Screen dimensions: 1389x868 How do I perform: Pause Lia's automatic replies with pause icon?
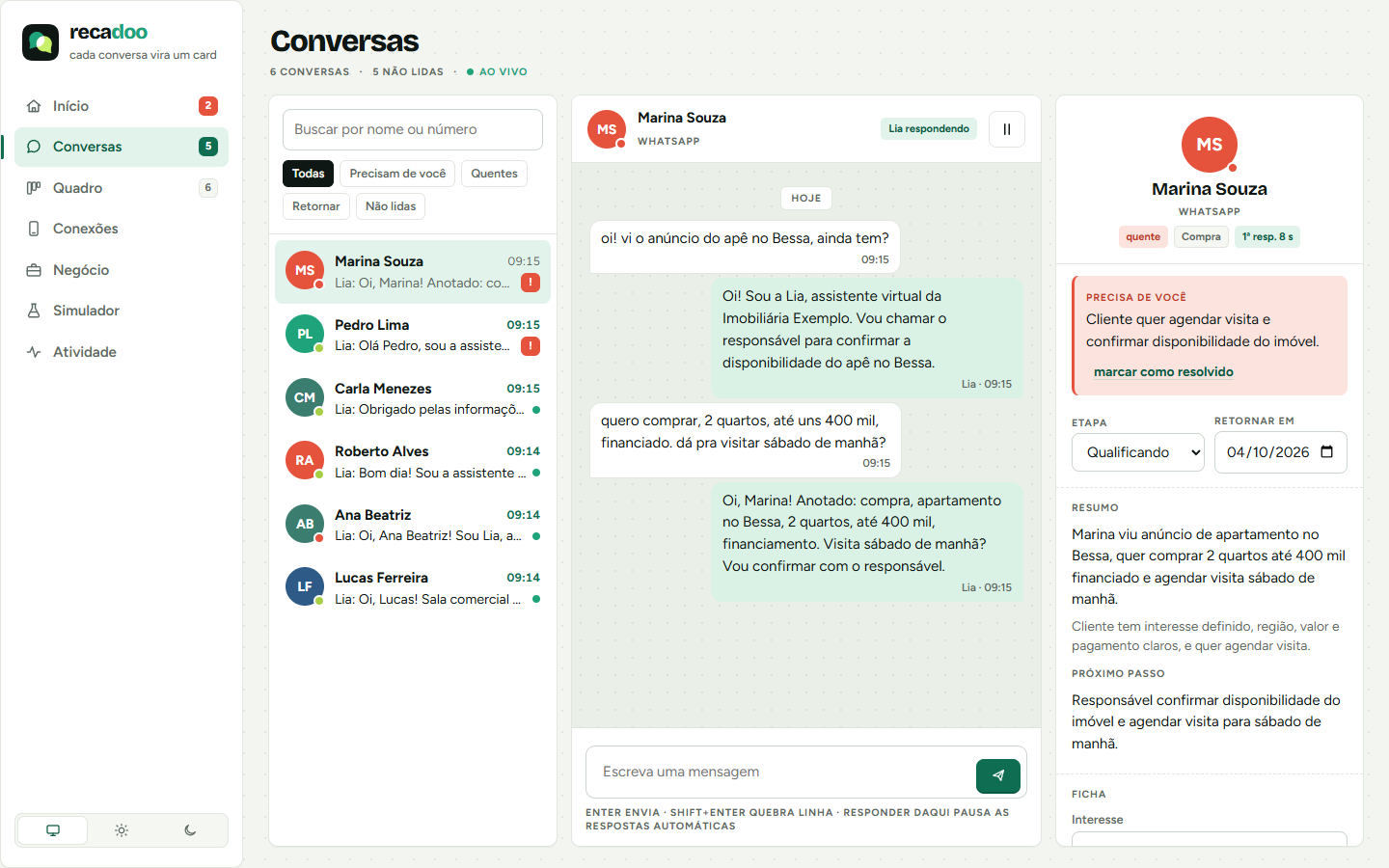pyautogui.click(x=1007, y=129)
